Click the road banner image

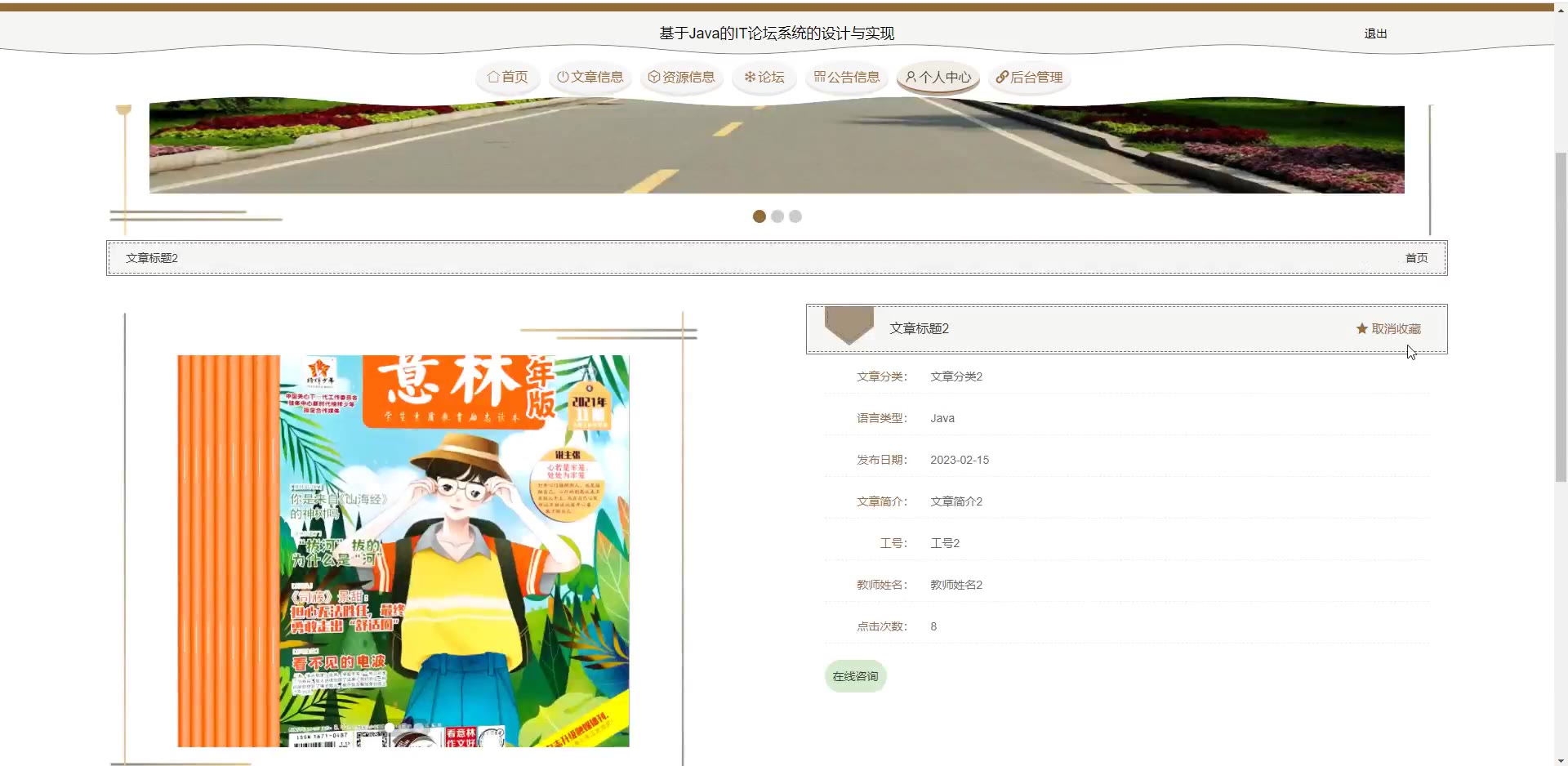(777, 148)
